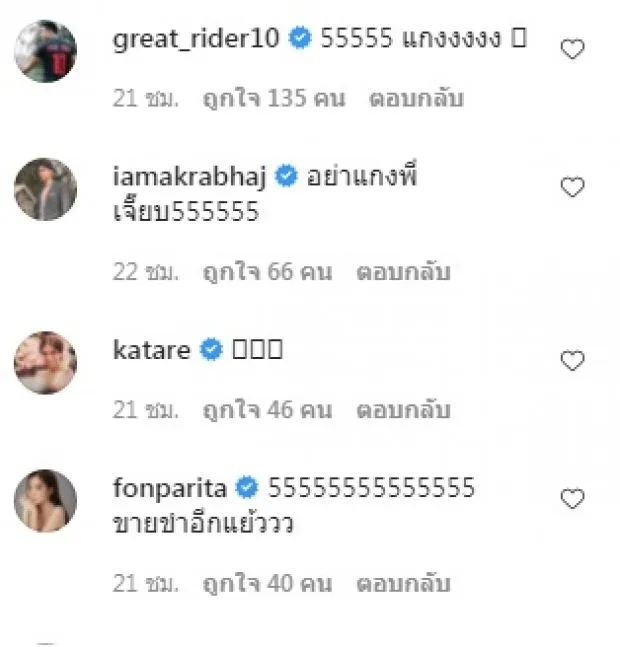Go to the iamakrabhaj username link

[x=192, y=177]
